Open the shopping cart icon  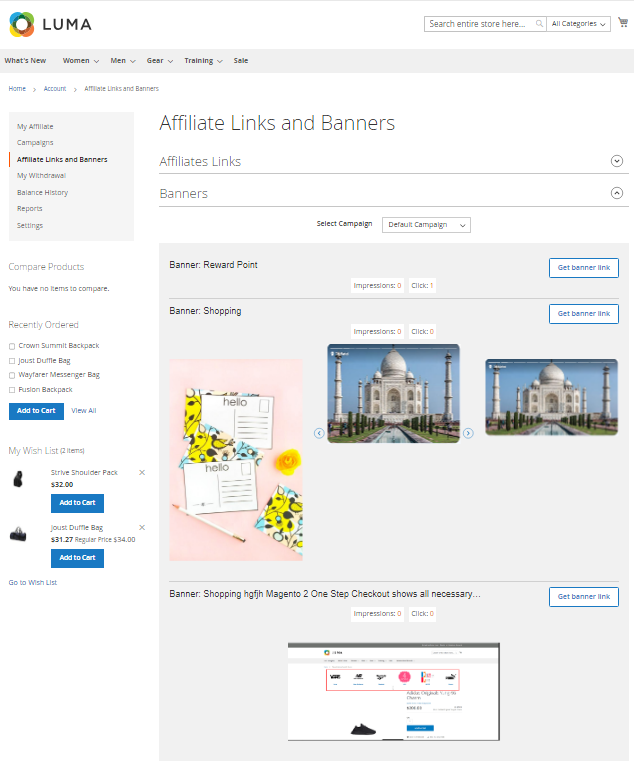(x=623, y=23)
